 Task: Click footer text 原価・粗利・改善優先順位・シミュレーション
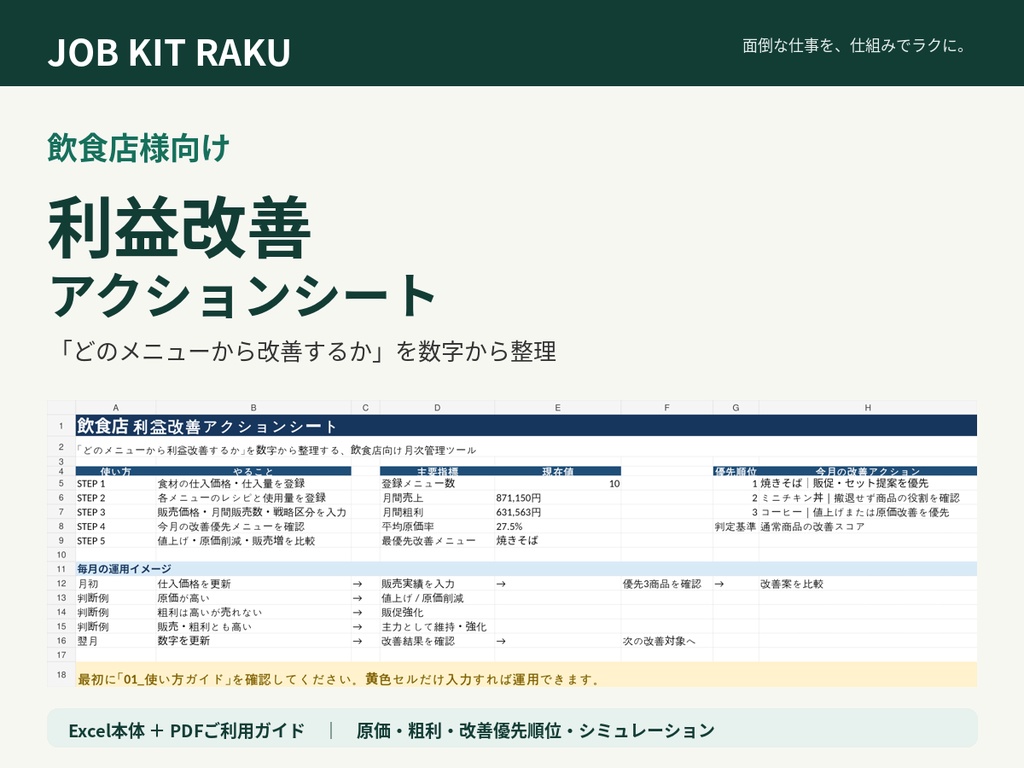(536, 730)
